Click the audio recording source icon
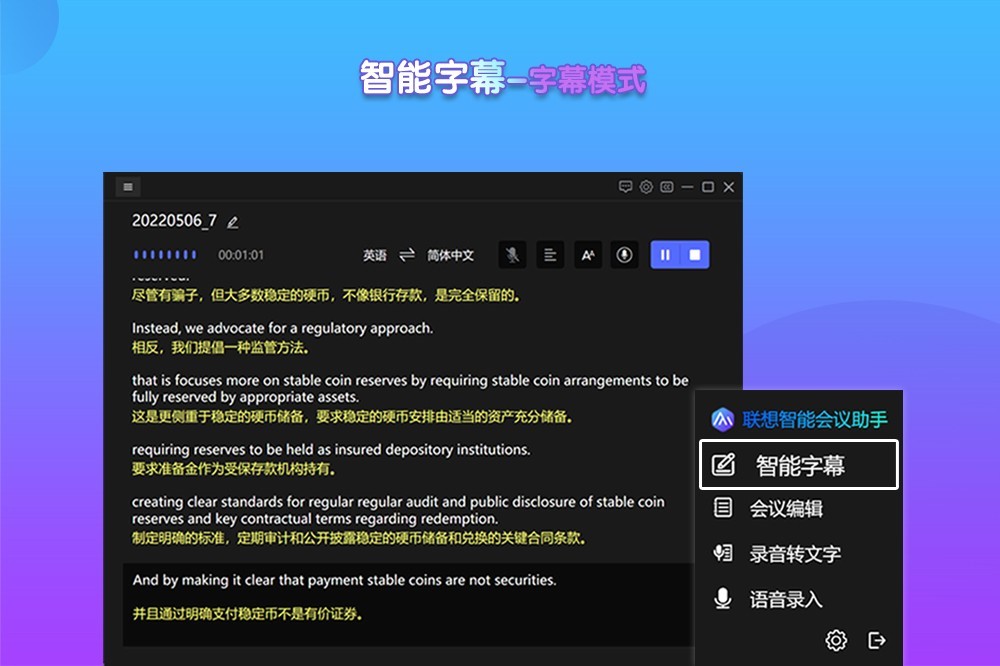This screenshot has width=1000, height=666. tap(624, 255)
